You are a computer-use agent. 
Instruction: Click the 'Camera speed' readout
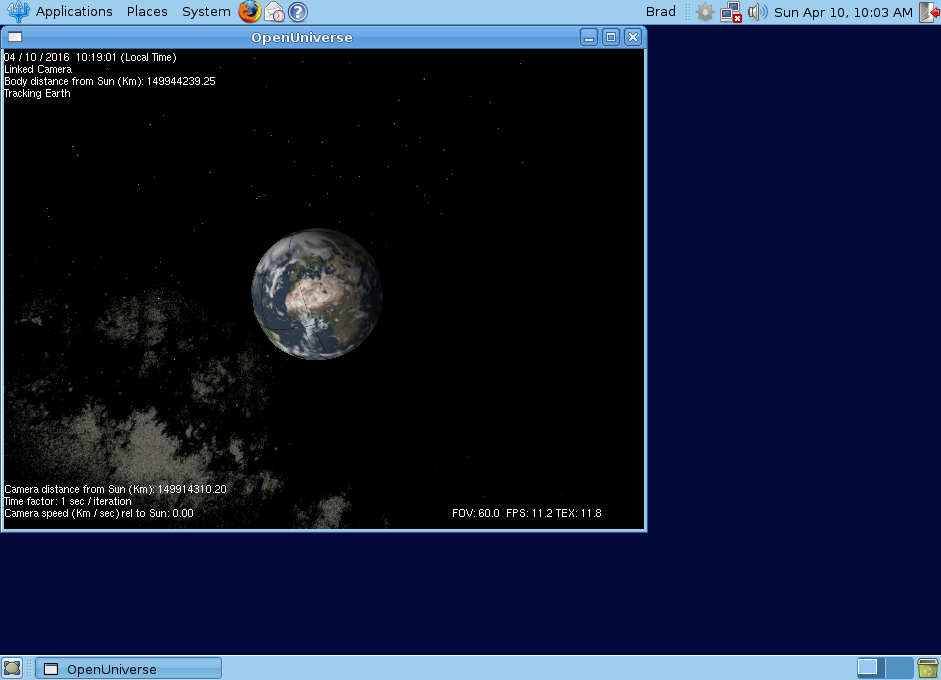[99, 513]
